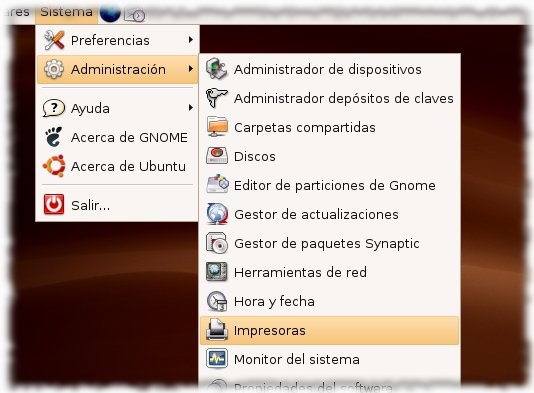Screen dimensions: 534x393
Task: Click the partition editor icon
Action: [x=217, y=184]
